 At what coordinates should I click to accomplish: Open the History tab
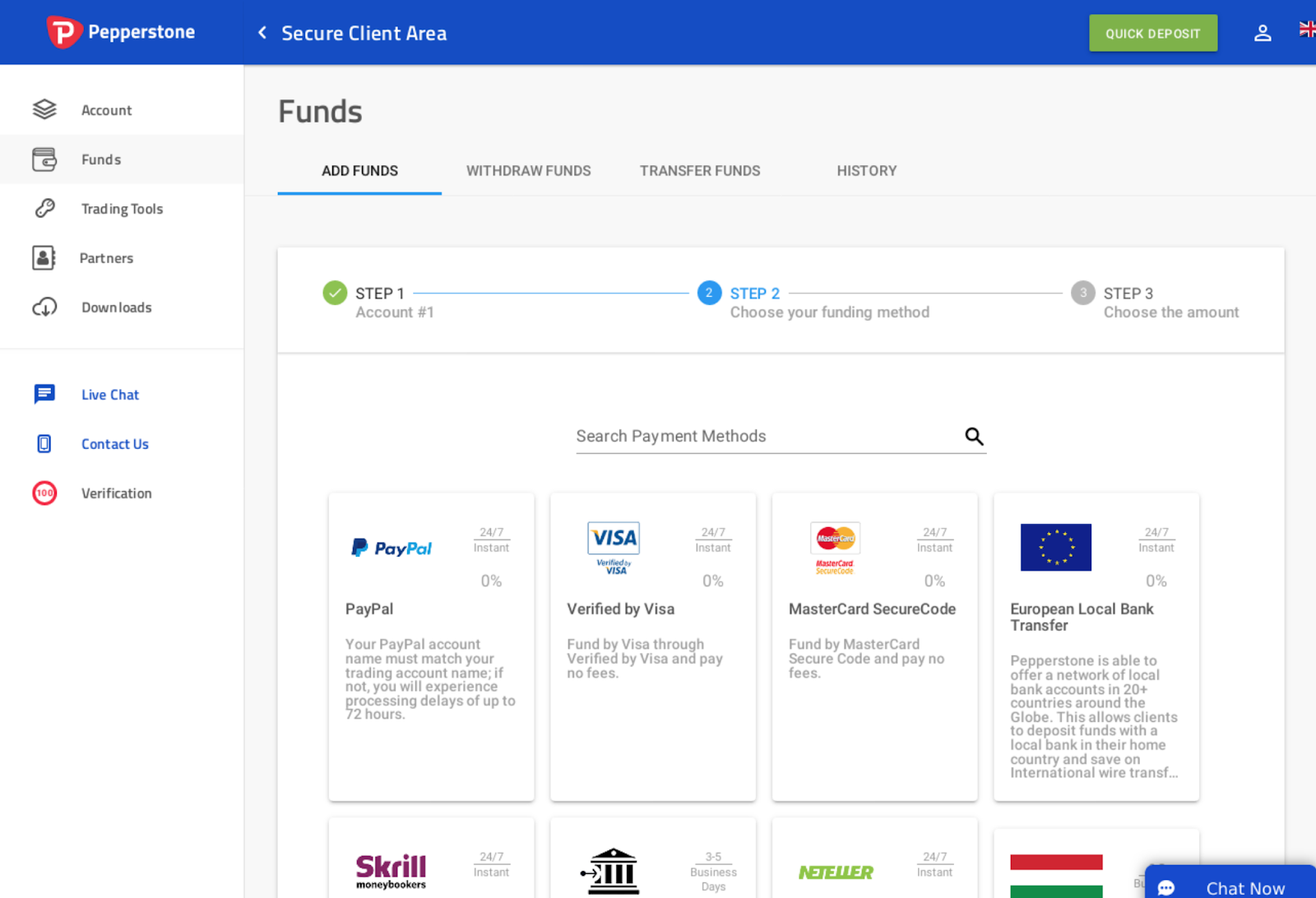(867, 171)
